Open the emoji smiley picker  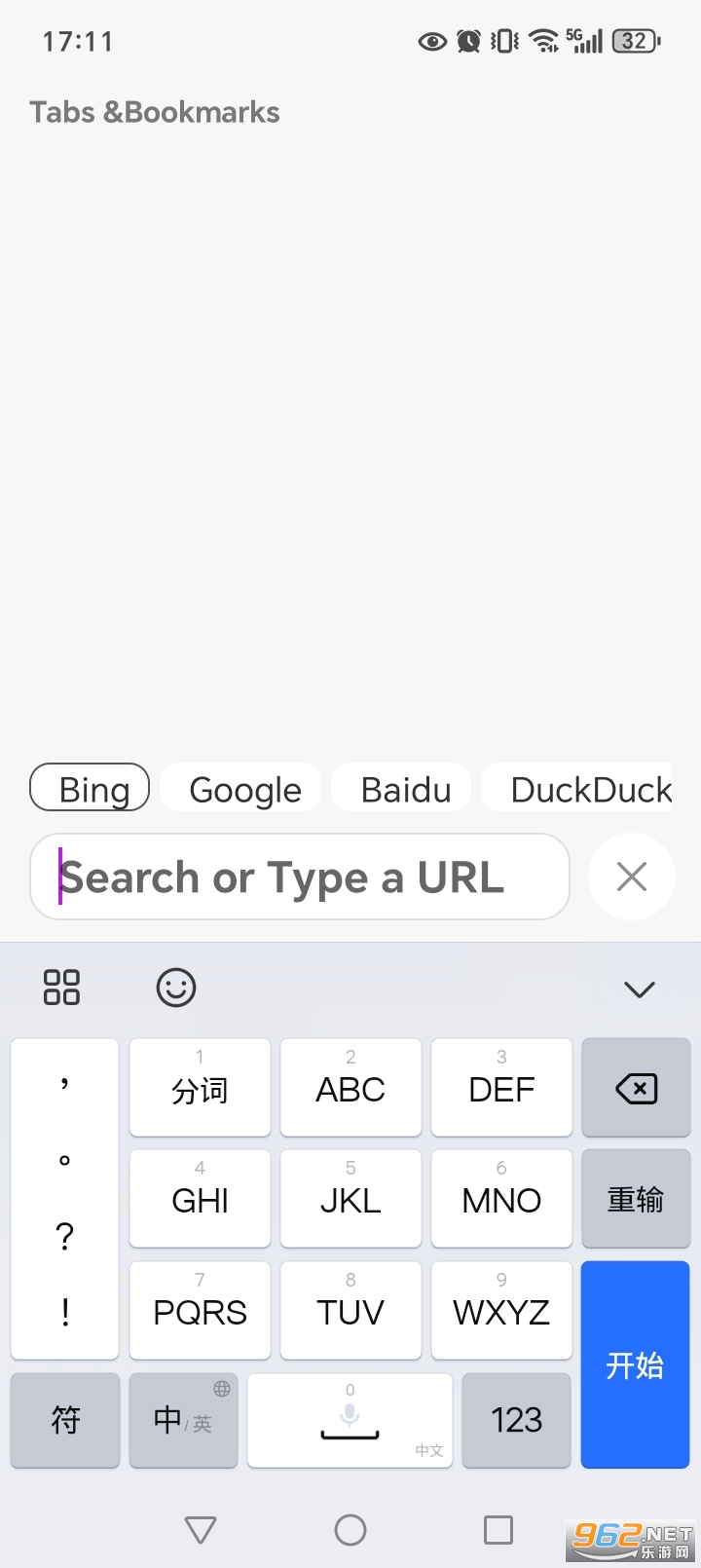[176, 988]
